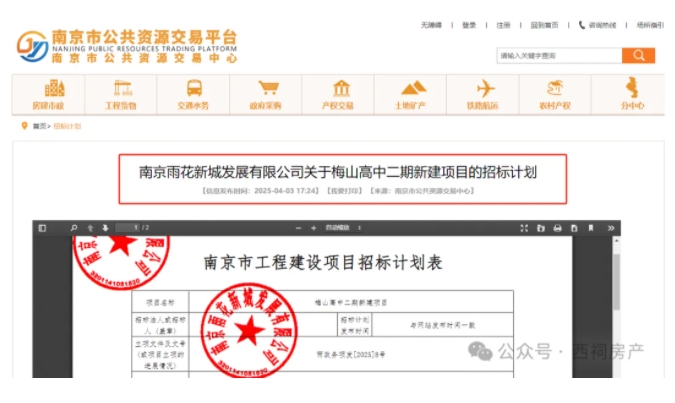Open the 房建市政 category
This screenshot has width=675, height=403.
click(47, 94)
